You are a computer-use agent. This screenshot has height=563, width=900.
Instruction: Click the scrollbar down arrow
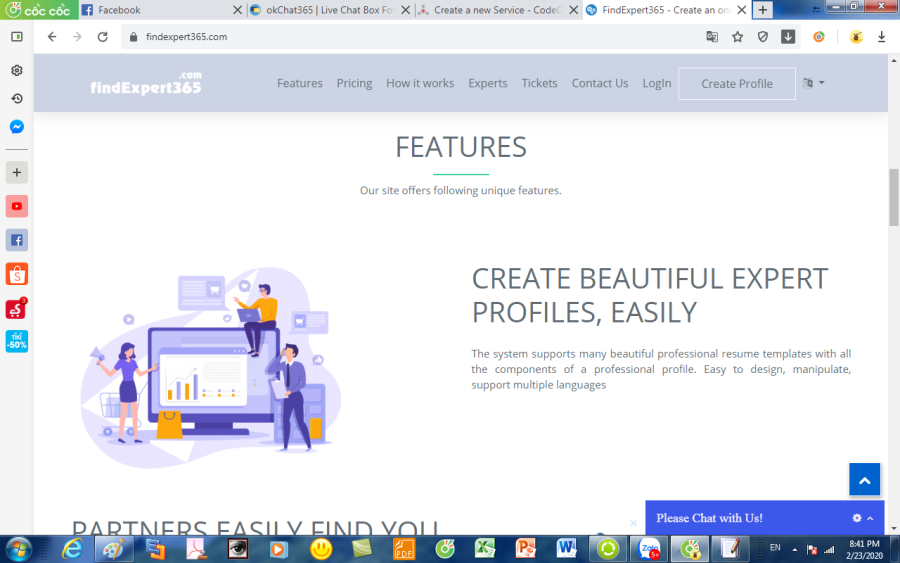[894, 528]
